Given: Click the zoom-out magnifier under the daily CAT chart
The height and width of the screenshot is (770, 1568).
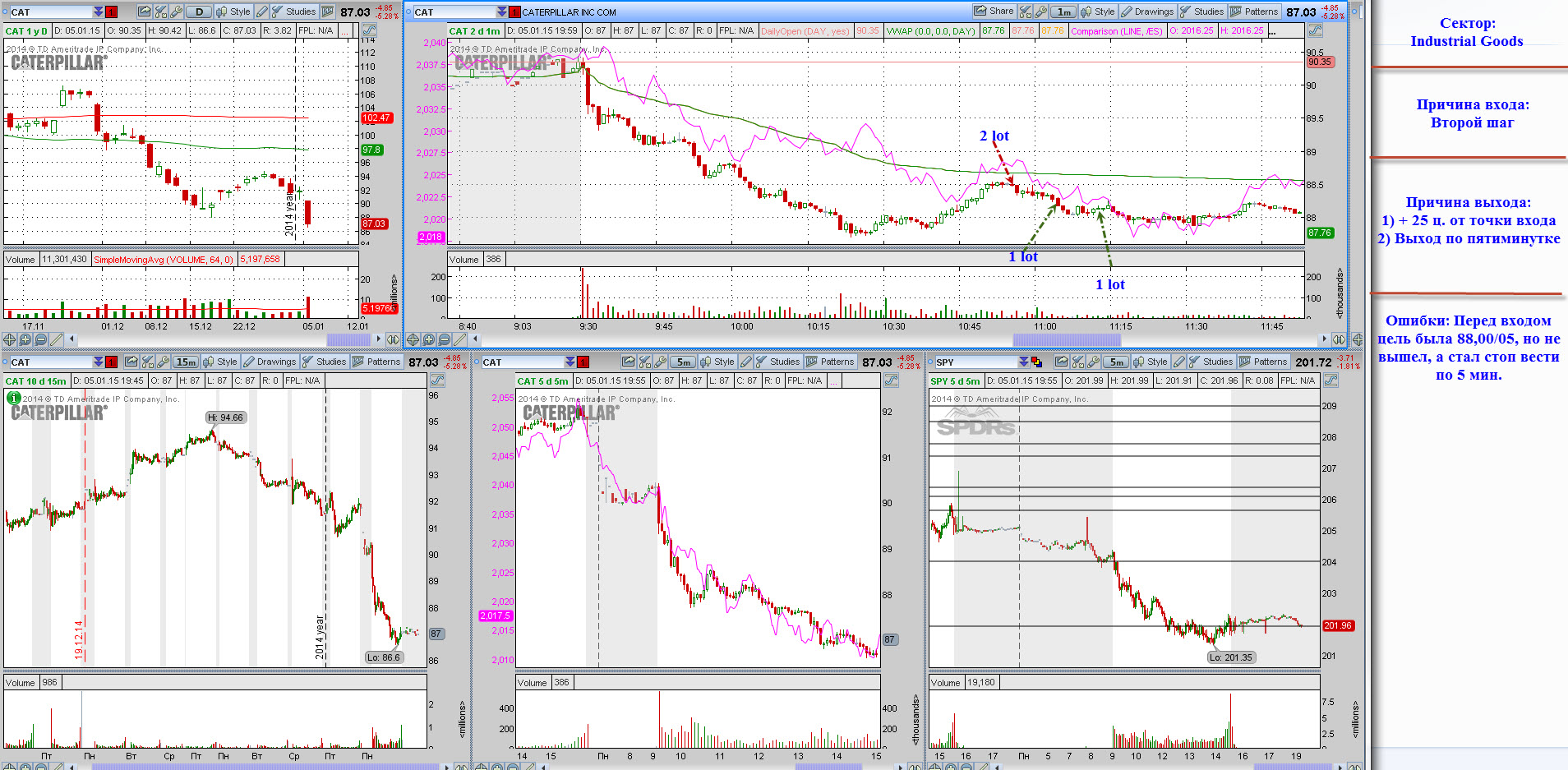Looking at the screenshot, I should point(40,339).
